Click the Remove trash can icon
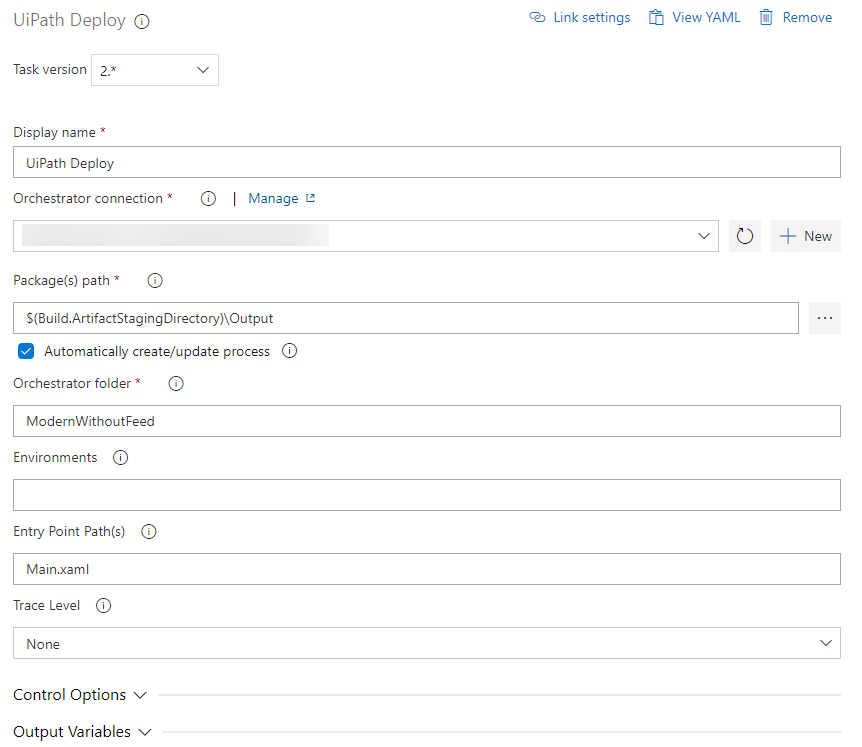The width and height of the screenshot is (862, 747). (766, 18)
